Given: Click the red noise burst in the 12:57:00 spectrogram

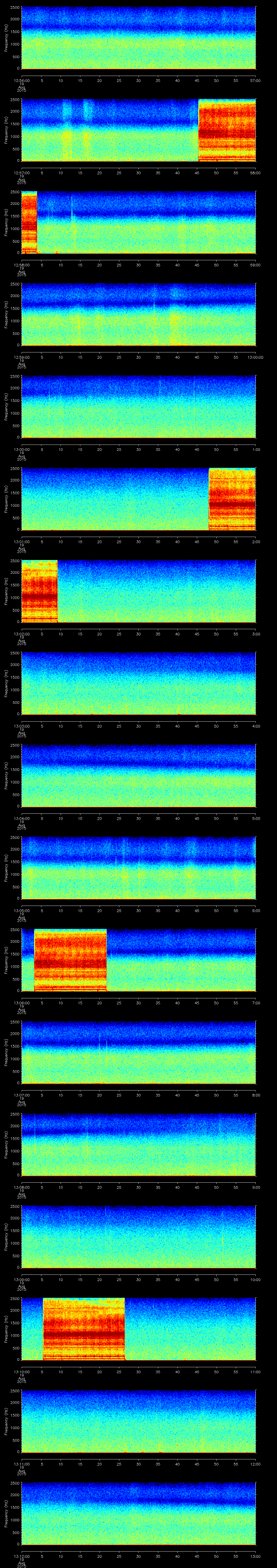Looking at the screenshot, I should click(x=226, y=130).
